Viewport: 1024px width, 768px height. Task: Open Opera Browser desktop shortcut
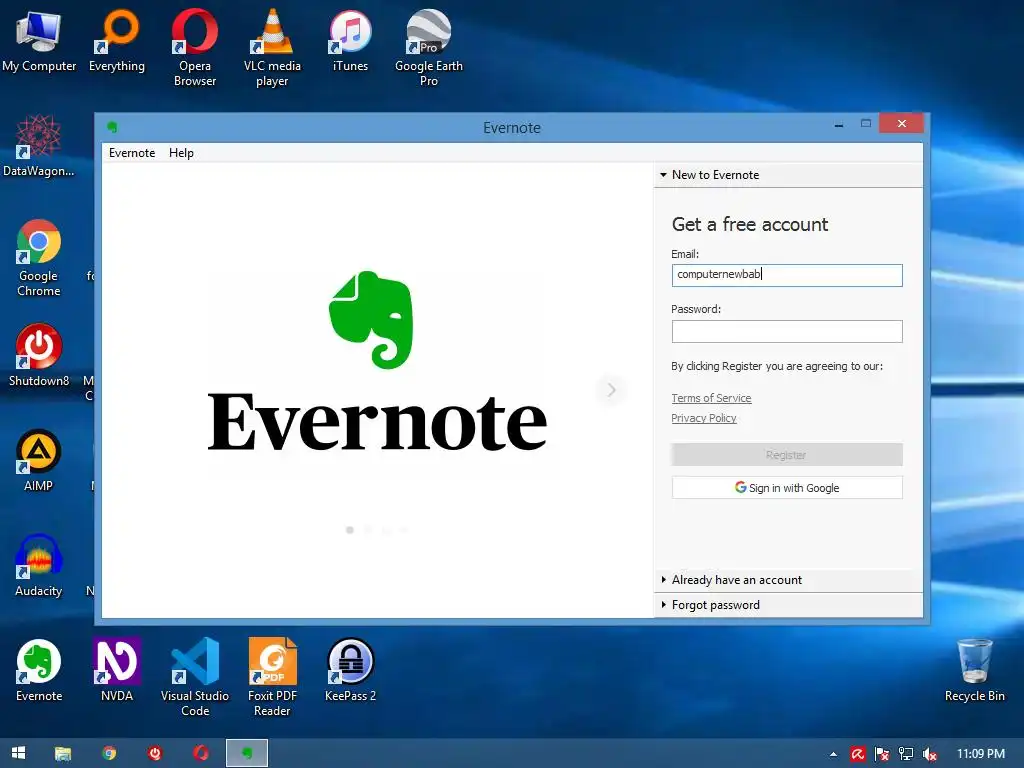tap(195, 47)
